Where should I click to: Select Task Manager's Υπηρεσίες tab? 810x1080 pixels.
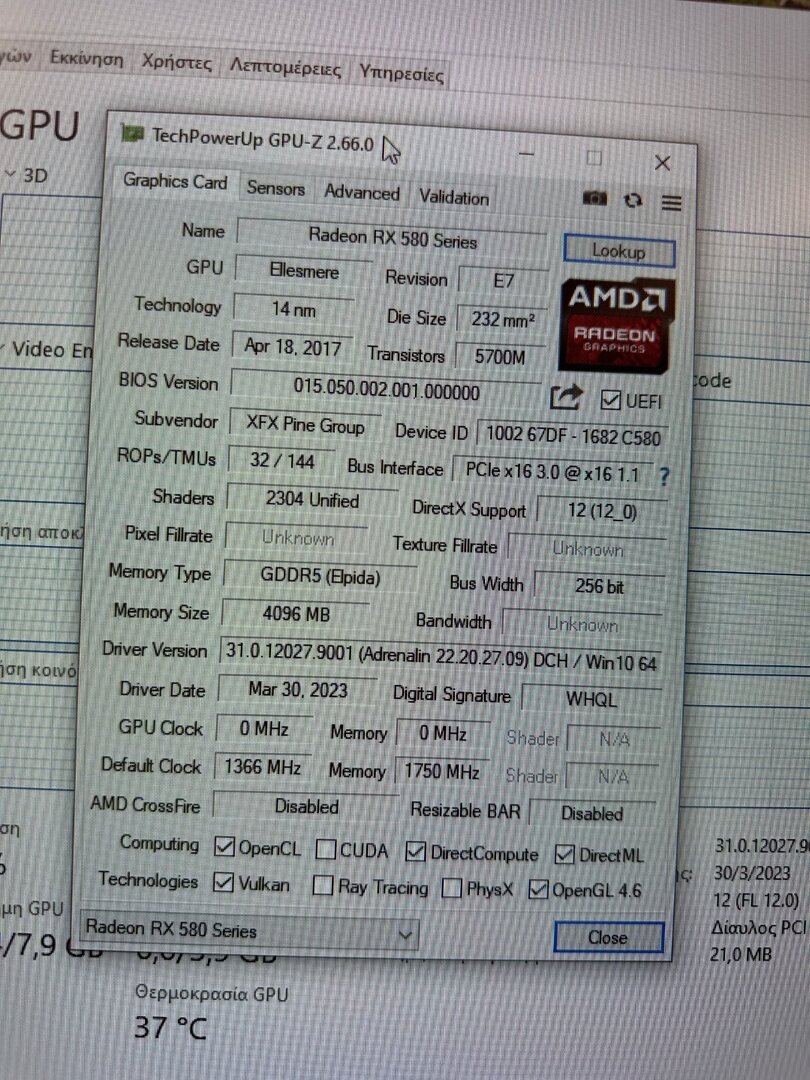click(402, 72)
